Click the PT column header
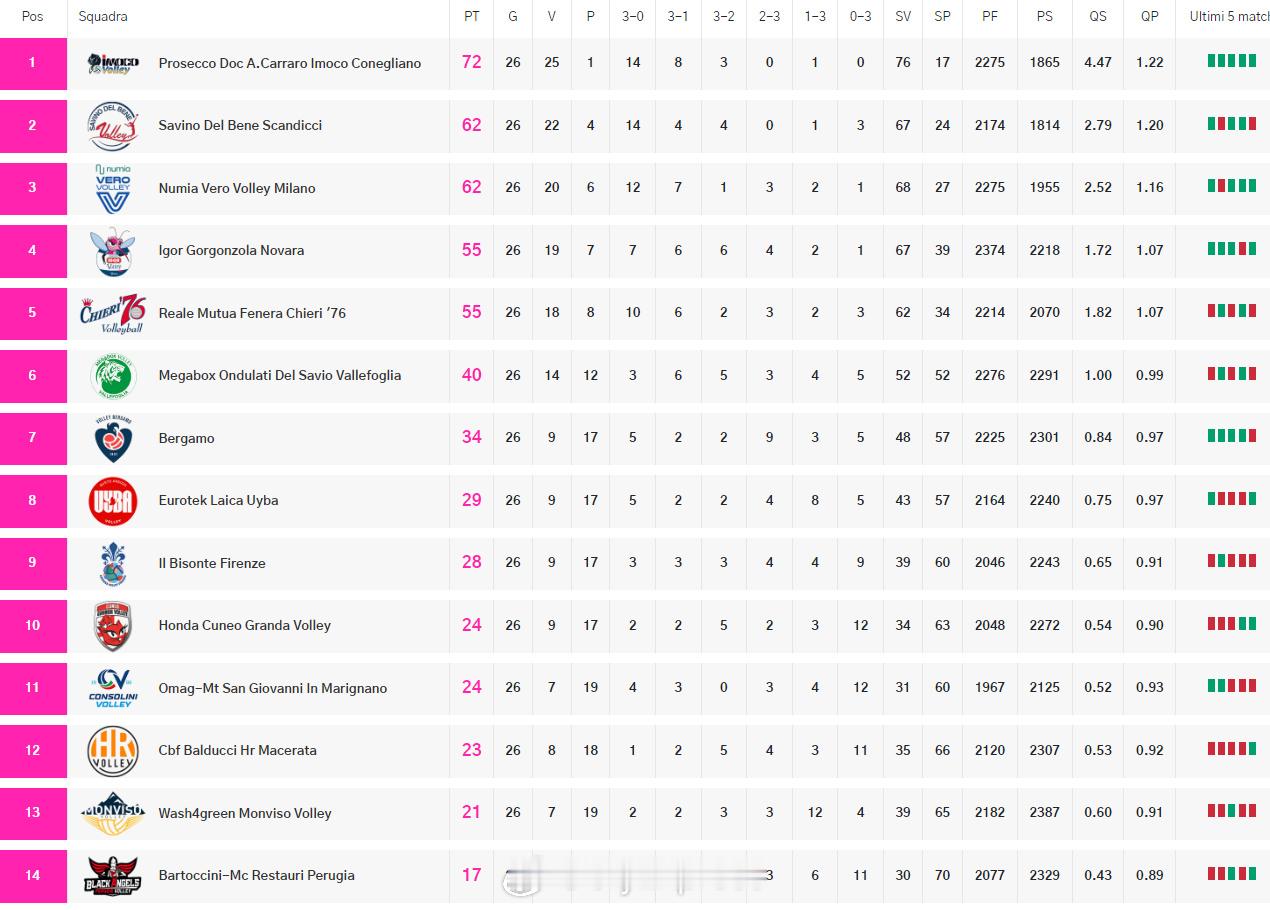 click(x=472, y=16)
